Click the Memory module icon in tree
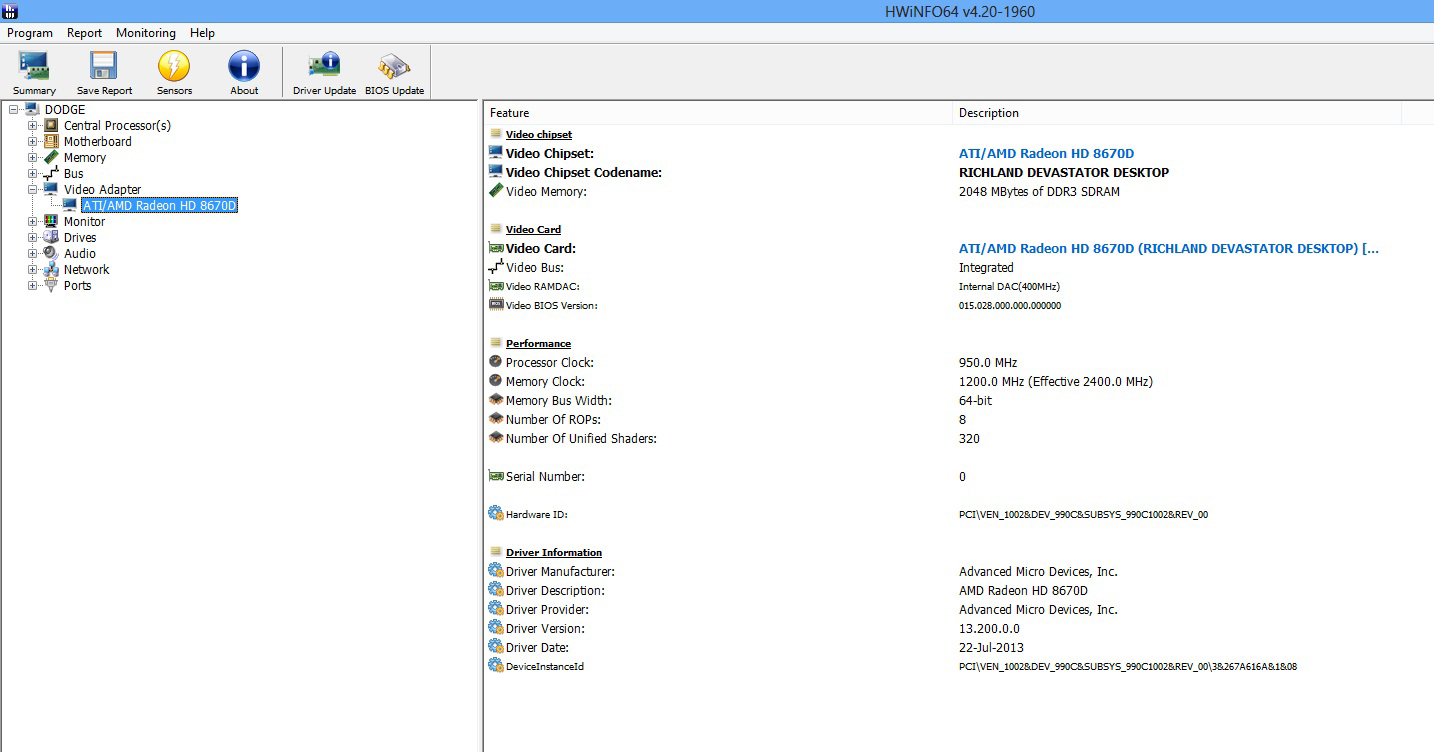Image resolution: width=1434 pixels, height=752 pixels. coord(52,157)
